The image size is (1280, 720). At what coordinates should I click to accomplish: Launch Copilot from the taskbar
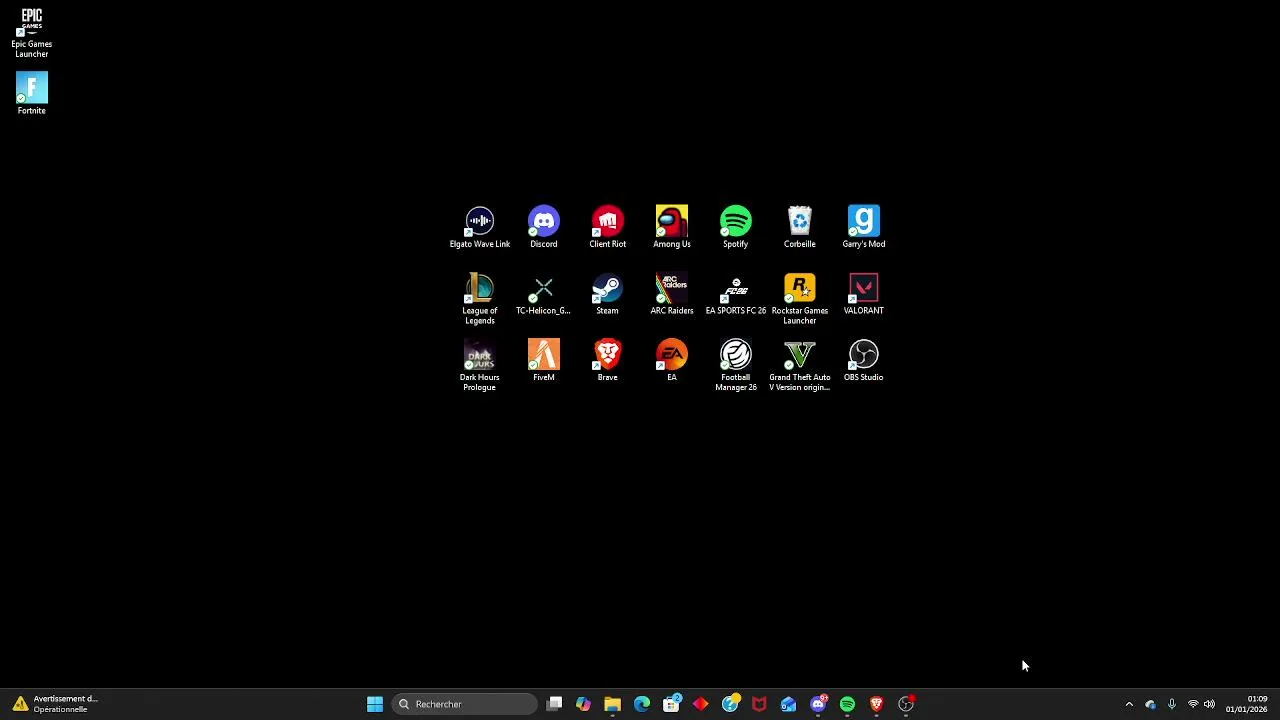coord(583,704)
